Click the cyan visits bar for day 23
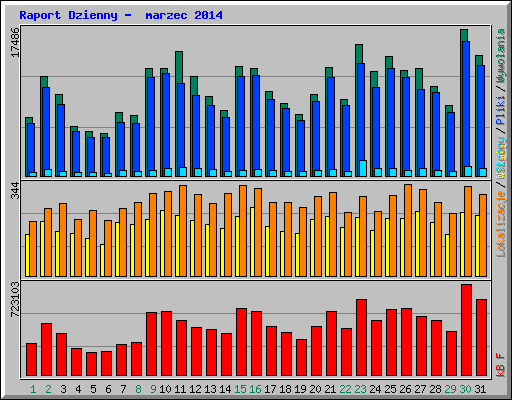This screenshot has height=400, width=512. (363, 168)
